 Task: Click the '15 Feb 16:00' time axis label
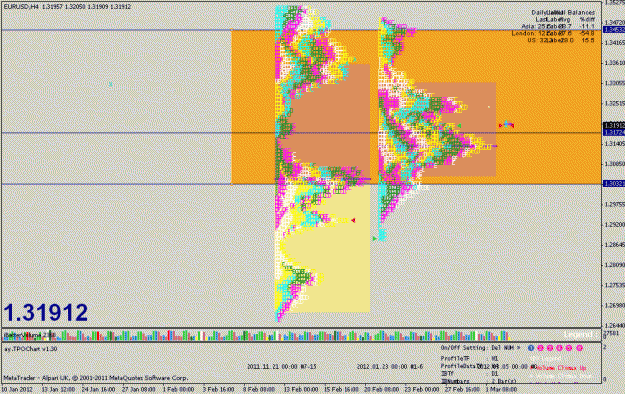point(340,389)
